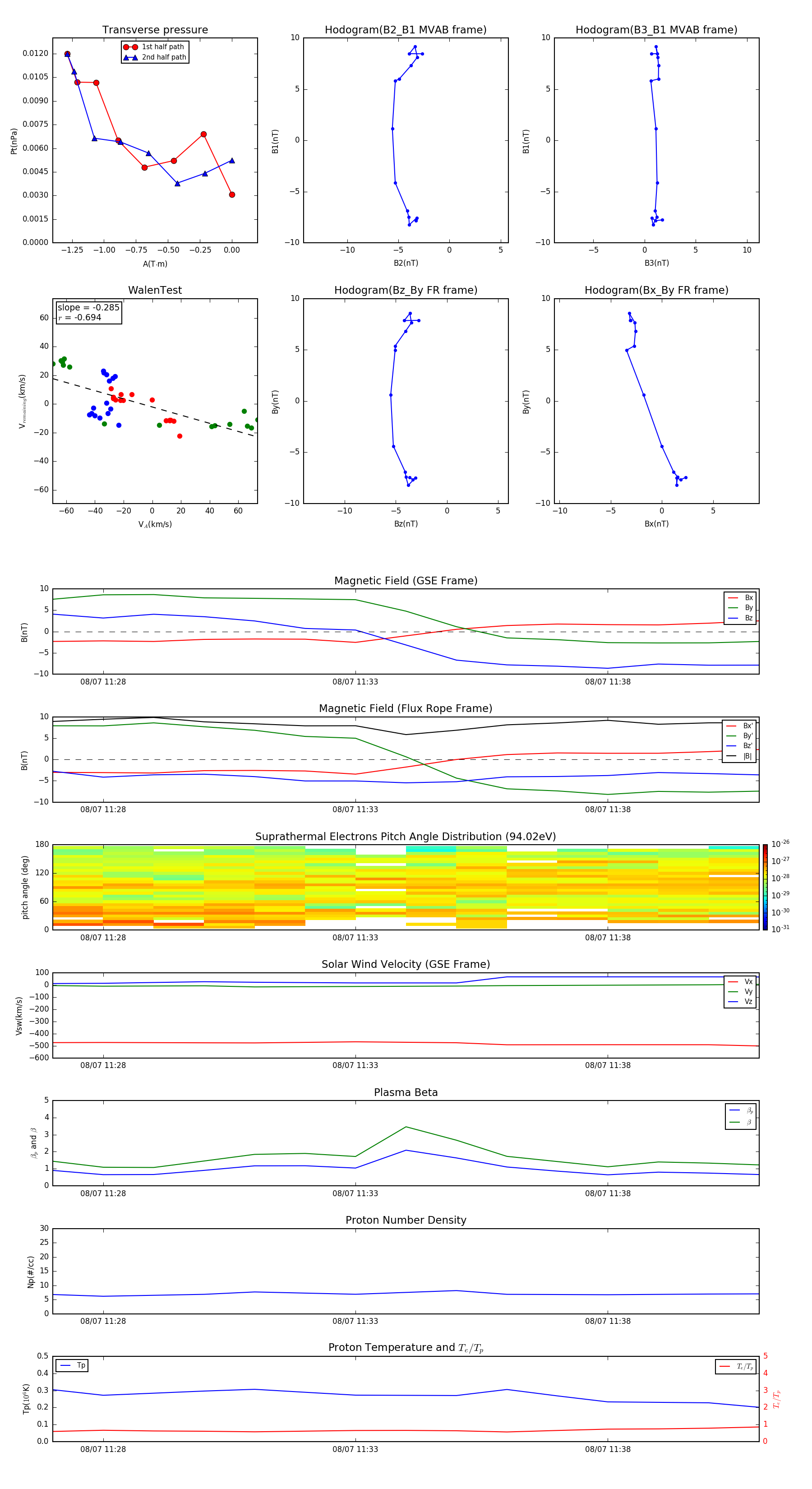This screenshot has height=1489, width=812.
Task: Click the Bx' legend entry
Action: click(x=740, y=726)
